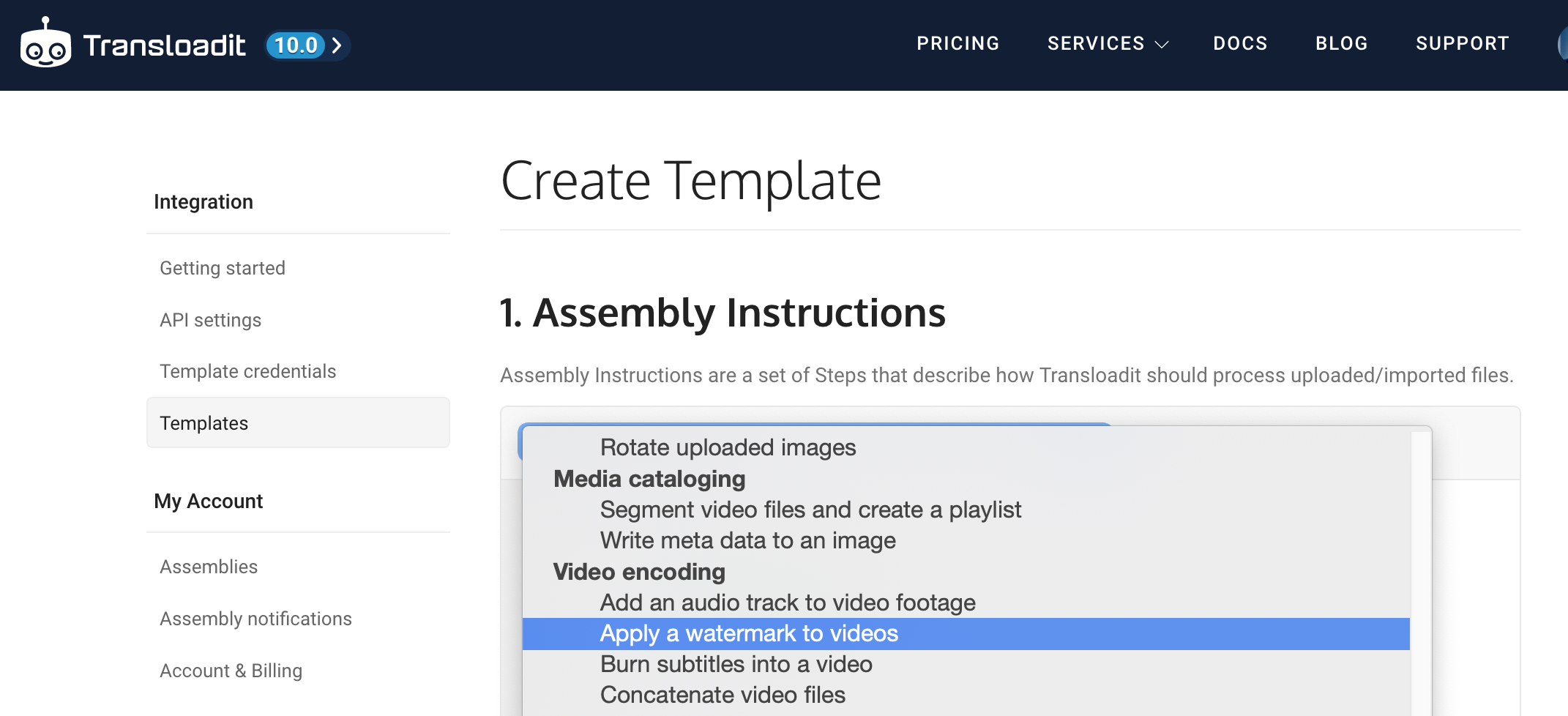
Task: Expand the Services dropdown menu
Action: point(1108,44)
